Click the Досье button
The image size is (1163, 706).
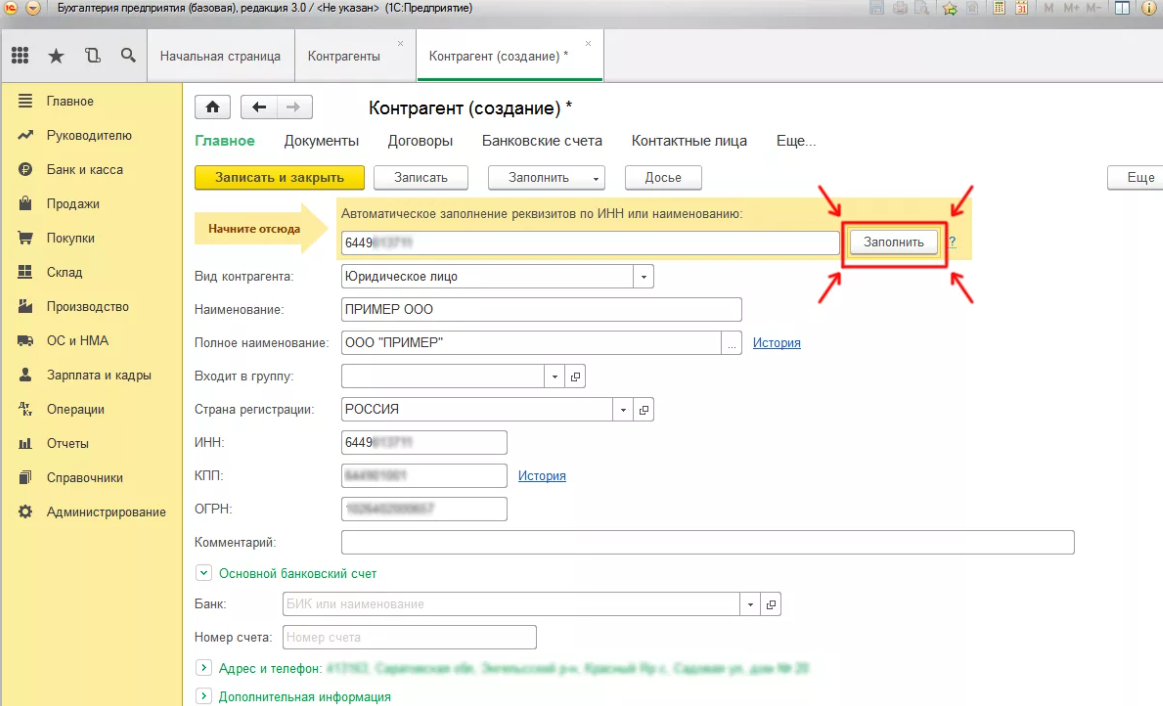pyautogui.click(x=663, y=177)
